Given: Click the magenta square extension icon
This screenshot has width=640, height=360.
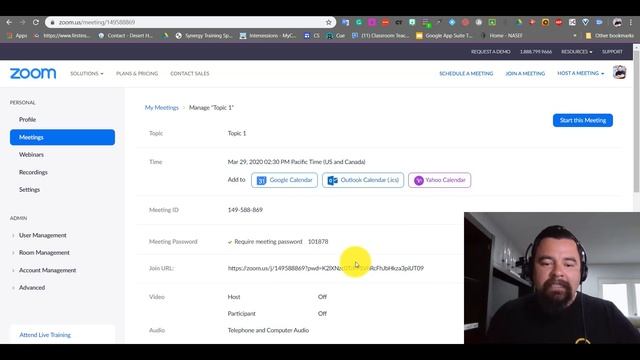Looking at the screenshot, I should click(x=372, y=22).
